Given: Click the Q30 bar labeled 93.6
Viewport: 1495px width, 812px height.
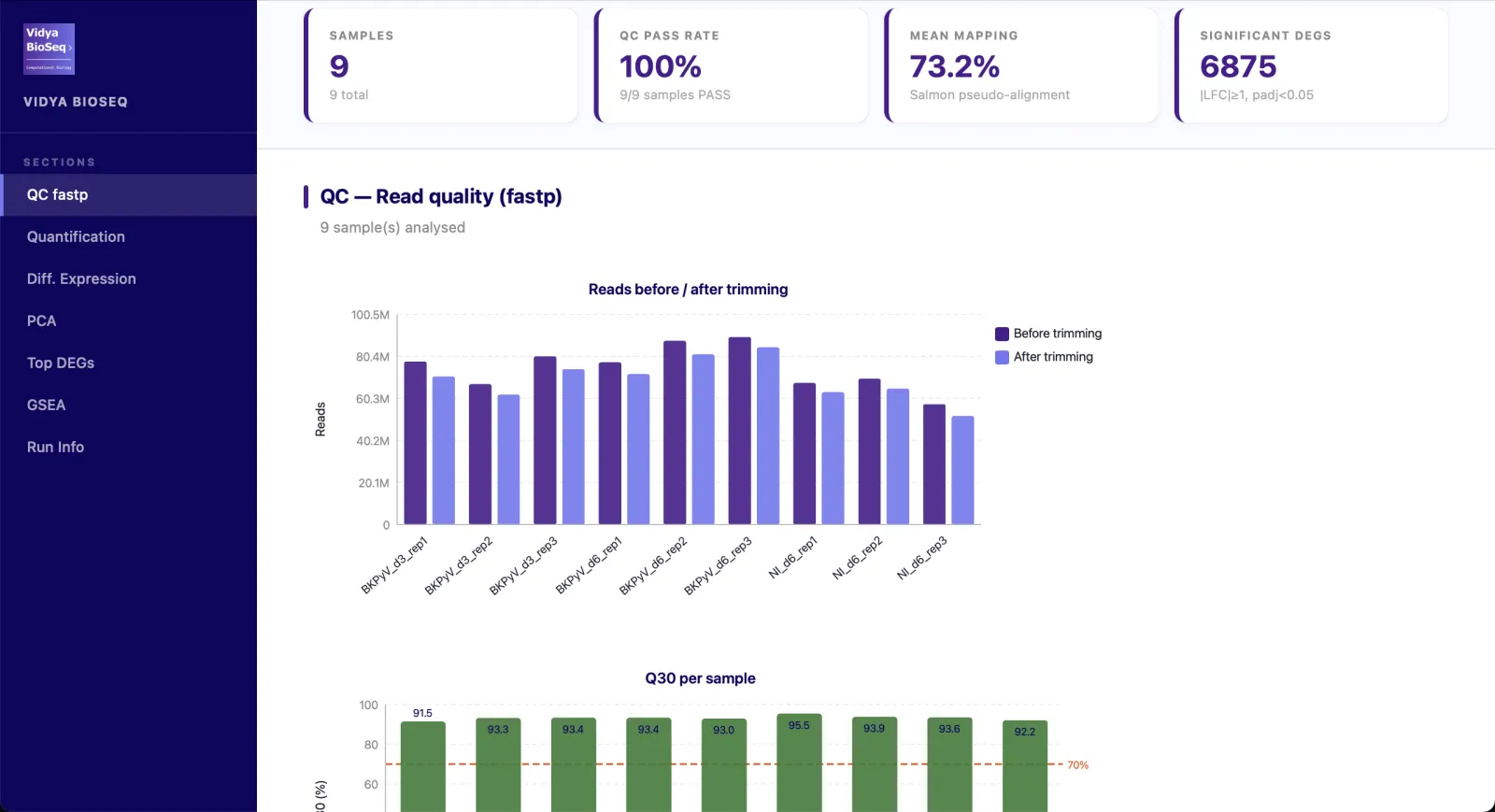Looking at the screenshot, I should pos(949,764).
